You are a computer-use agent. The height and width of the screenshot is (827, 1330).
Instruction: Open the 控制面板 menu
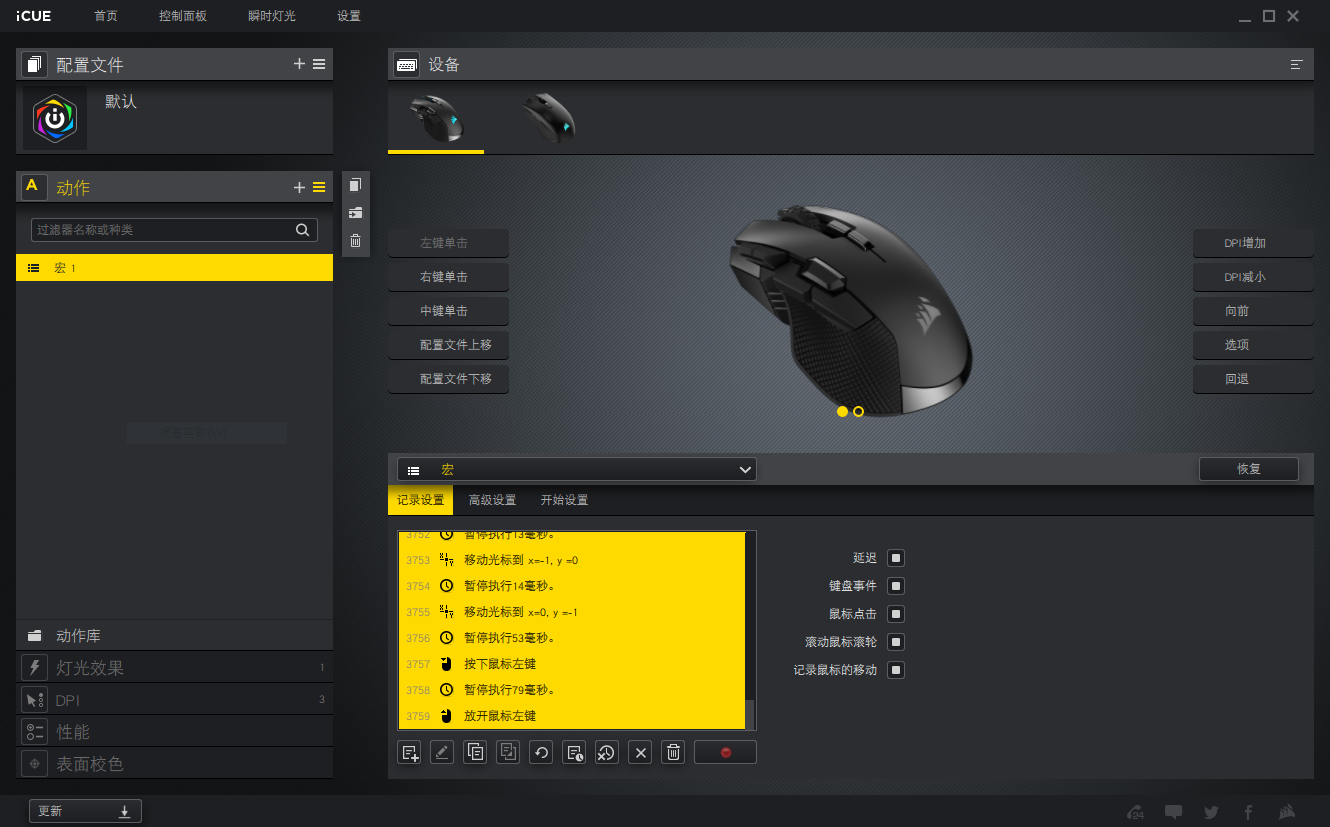click(x=183, y=16)
